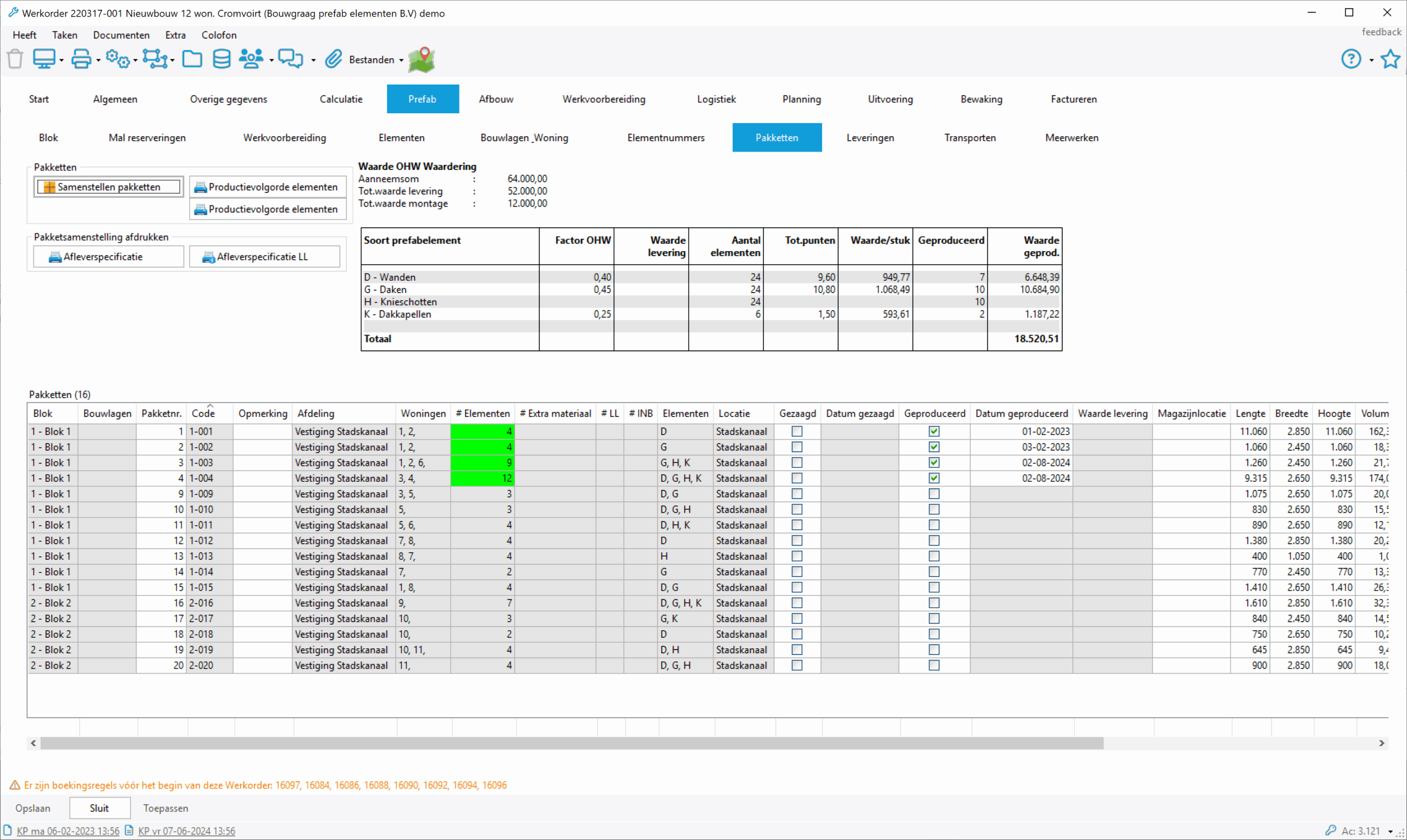Switch to the Leveringen tab
This screenshot has width=1407, height=840.
coord(869,137)
